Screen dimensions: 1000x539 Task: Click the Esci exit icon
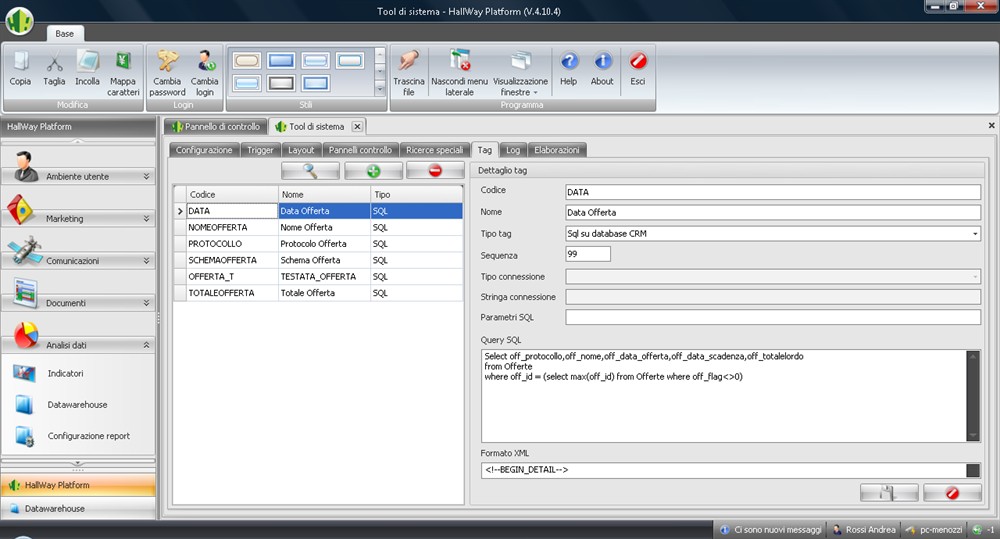point(638,69)
